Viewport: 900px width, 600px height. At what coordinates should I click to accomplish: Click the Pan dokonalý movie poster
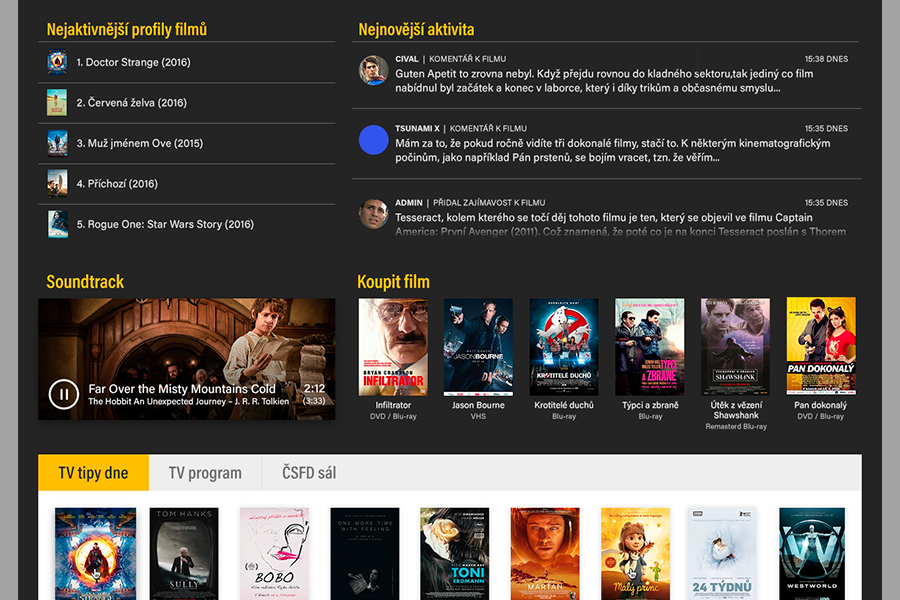coord(820,346)
